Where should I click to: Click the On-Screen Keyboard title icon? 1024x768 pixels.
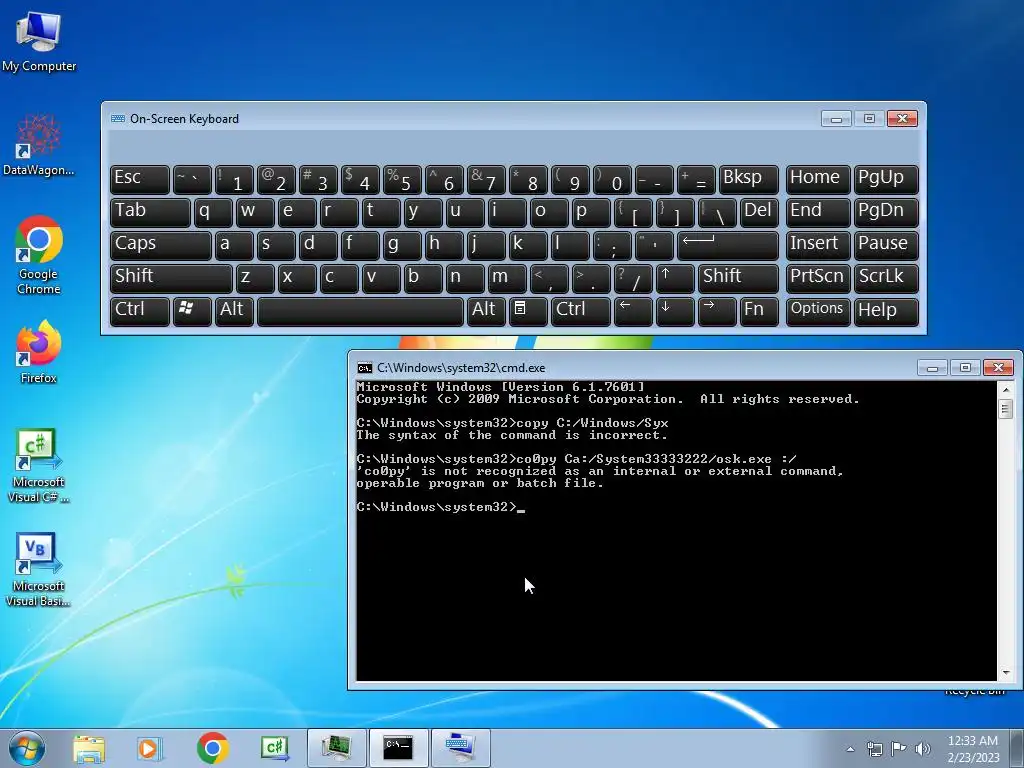point(118,118)
